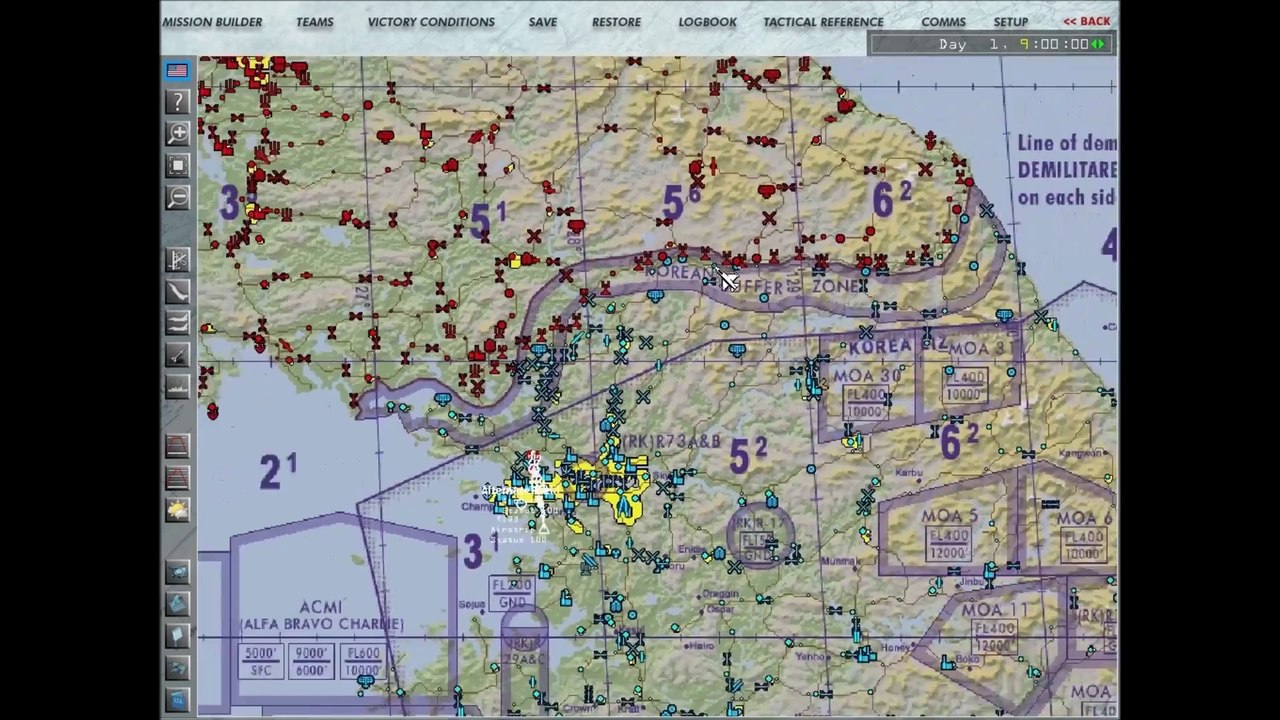Click the "MOA 30" map label
Viewport: 1280px width, 720px height.
point(867,376)
